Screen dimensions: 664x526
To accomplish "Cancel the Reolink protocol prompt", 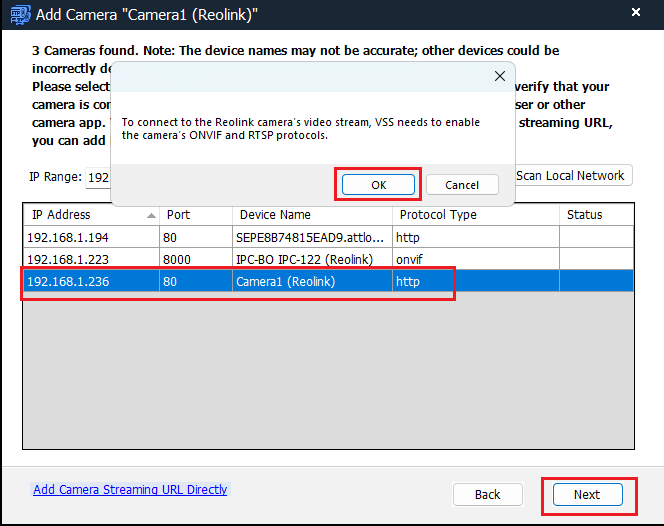I will 462,185.
